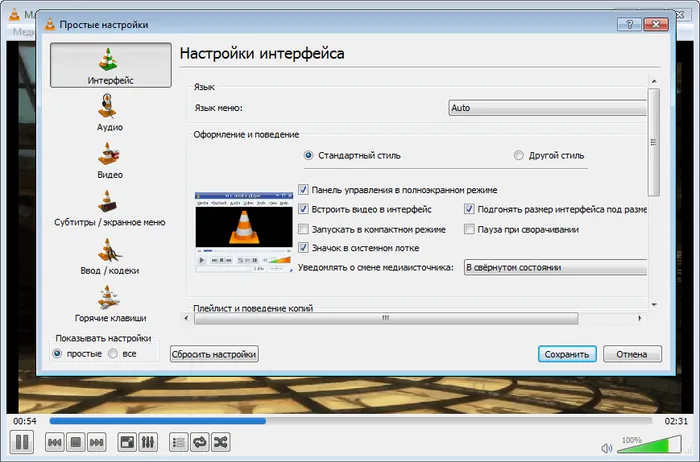Pause playback in the main VLC window
The image size is (700, 462).
pos(21,442)
